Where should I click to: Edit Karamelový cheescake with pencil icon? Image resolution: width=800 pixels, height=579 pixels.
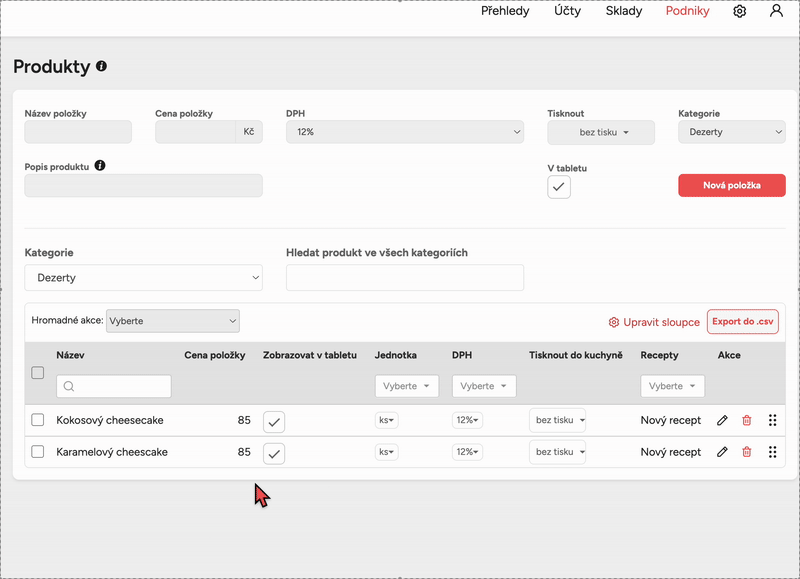pyautogui.click(x=723, y=452)
